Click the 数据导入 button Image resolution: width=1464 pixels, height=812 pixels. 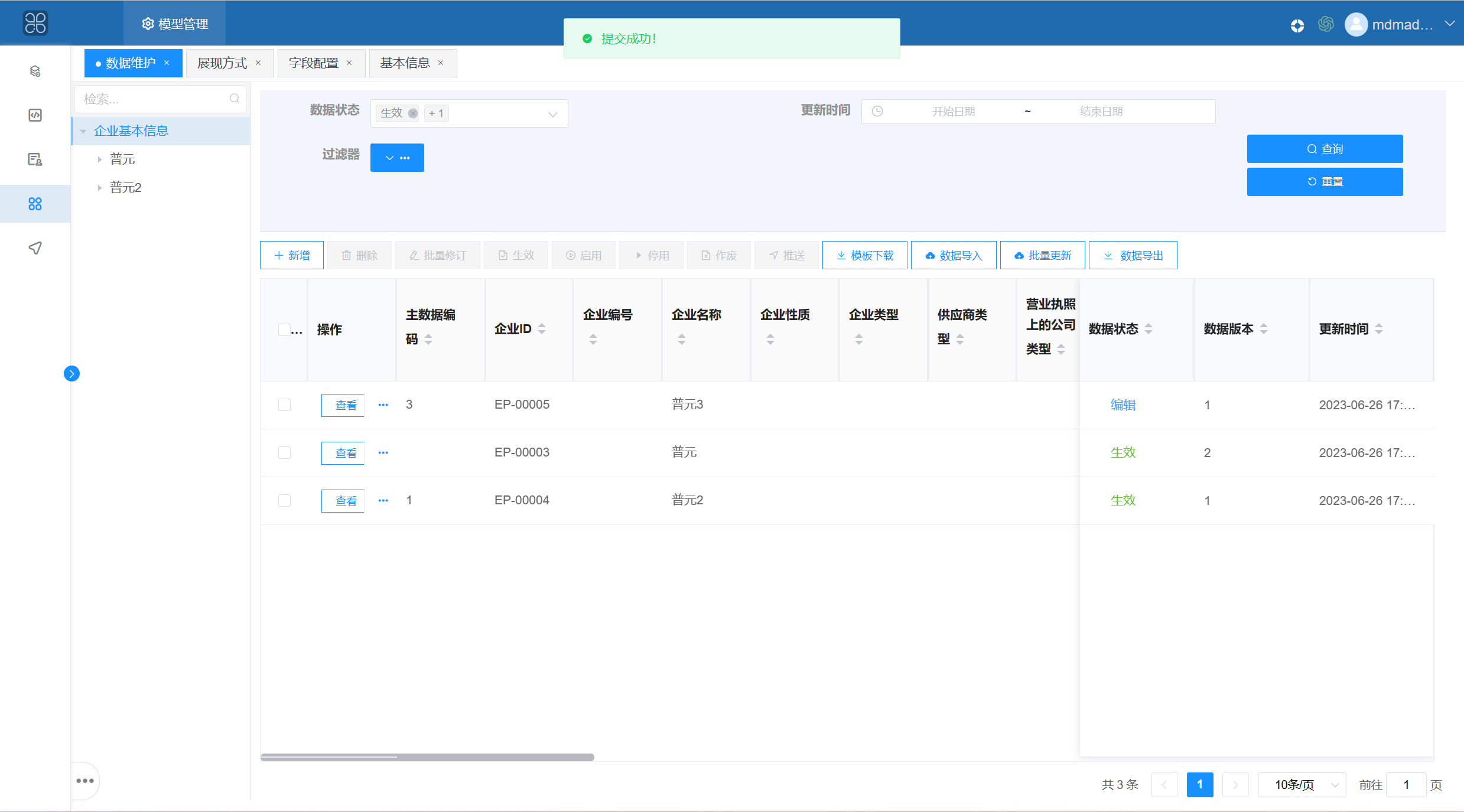(954, 255)
